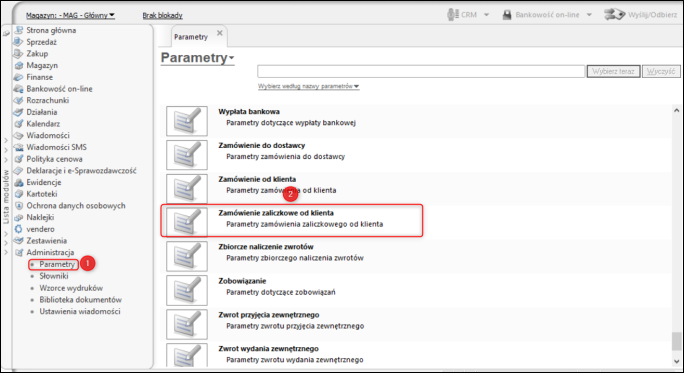
Task: Toggle the Lista modułów side panel pin
Action: (x=6, y=33)
